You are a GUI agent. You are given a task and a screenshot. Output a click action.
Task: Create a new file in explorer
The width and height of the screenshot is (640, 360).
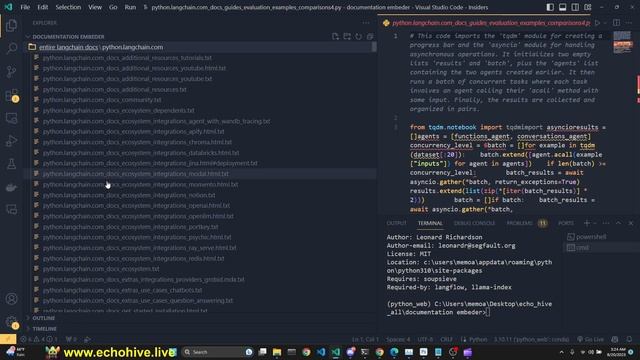tap(335, 37)
